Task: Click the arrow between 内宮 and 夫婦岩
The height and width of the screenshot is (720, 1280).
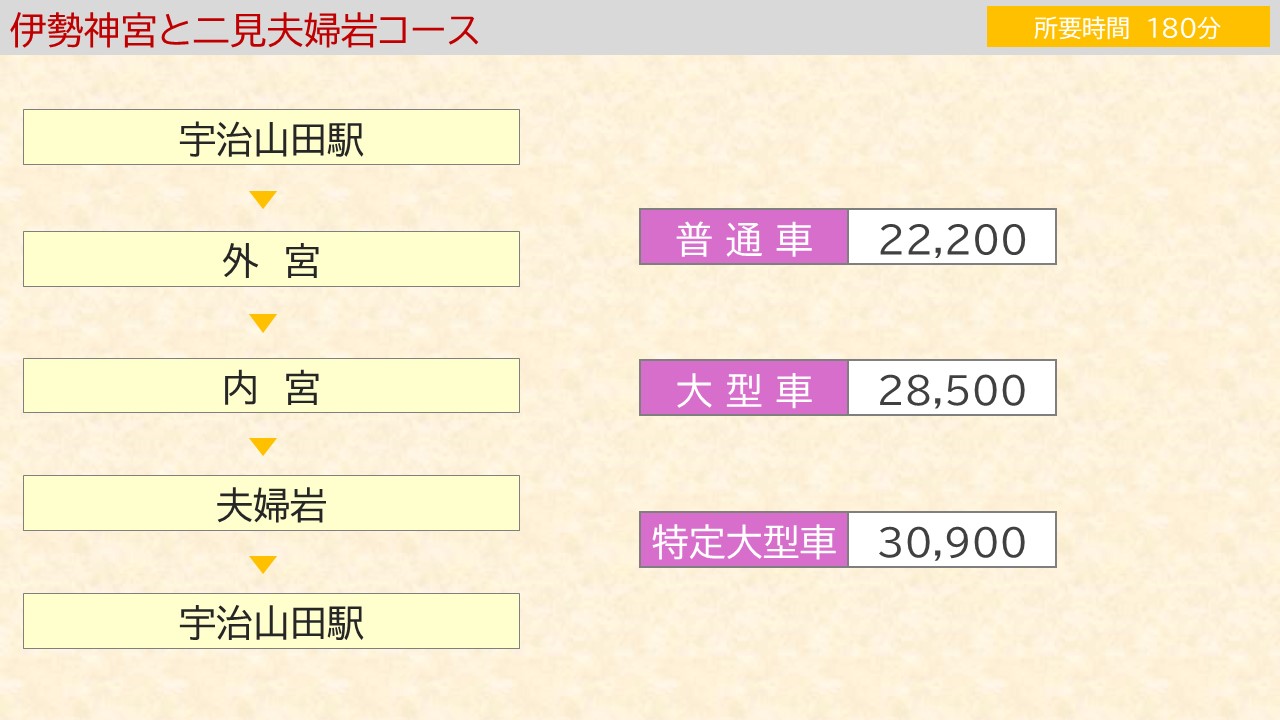Action: (x=263, y=446)
